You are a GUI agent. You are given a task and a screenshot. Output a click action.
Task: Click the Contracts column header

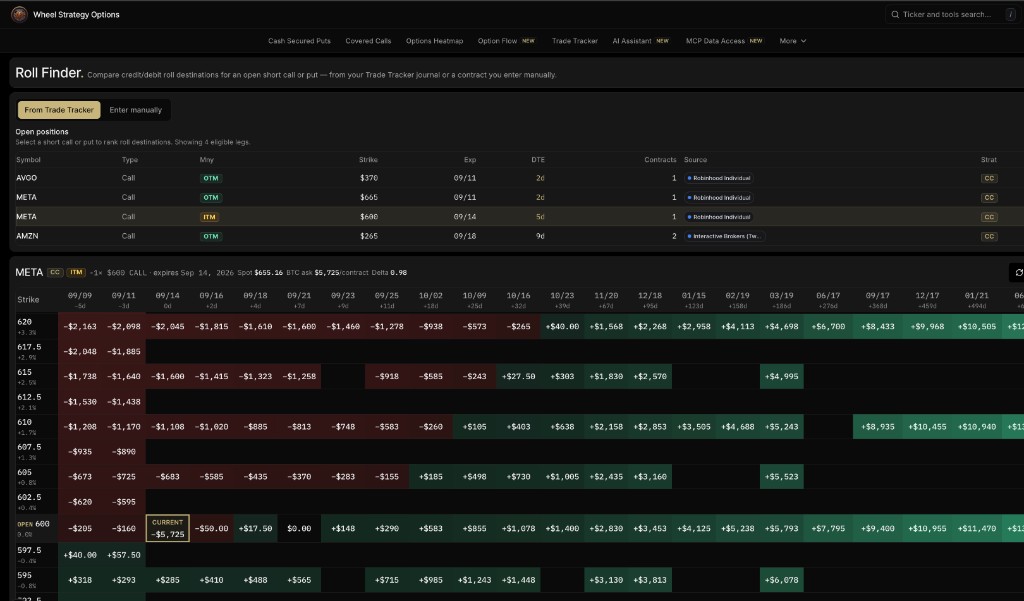[x=660, y=159]
